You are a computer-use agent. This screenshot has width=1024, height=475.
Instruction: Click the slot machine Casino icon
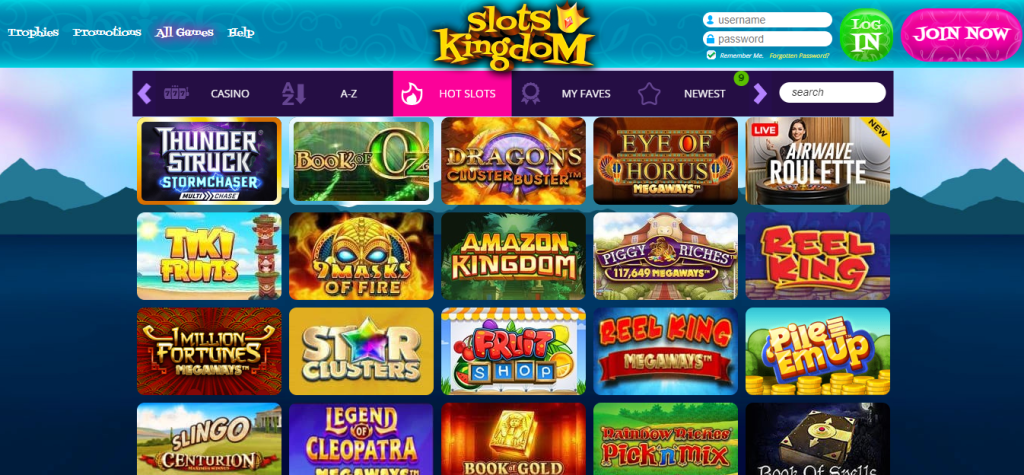pyautogui.click(x=176, y=93)
